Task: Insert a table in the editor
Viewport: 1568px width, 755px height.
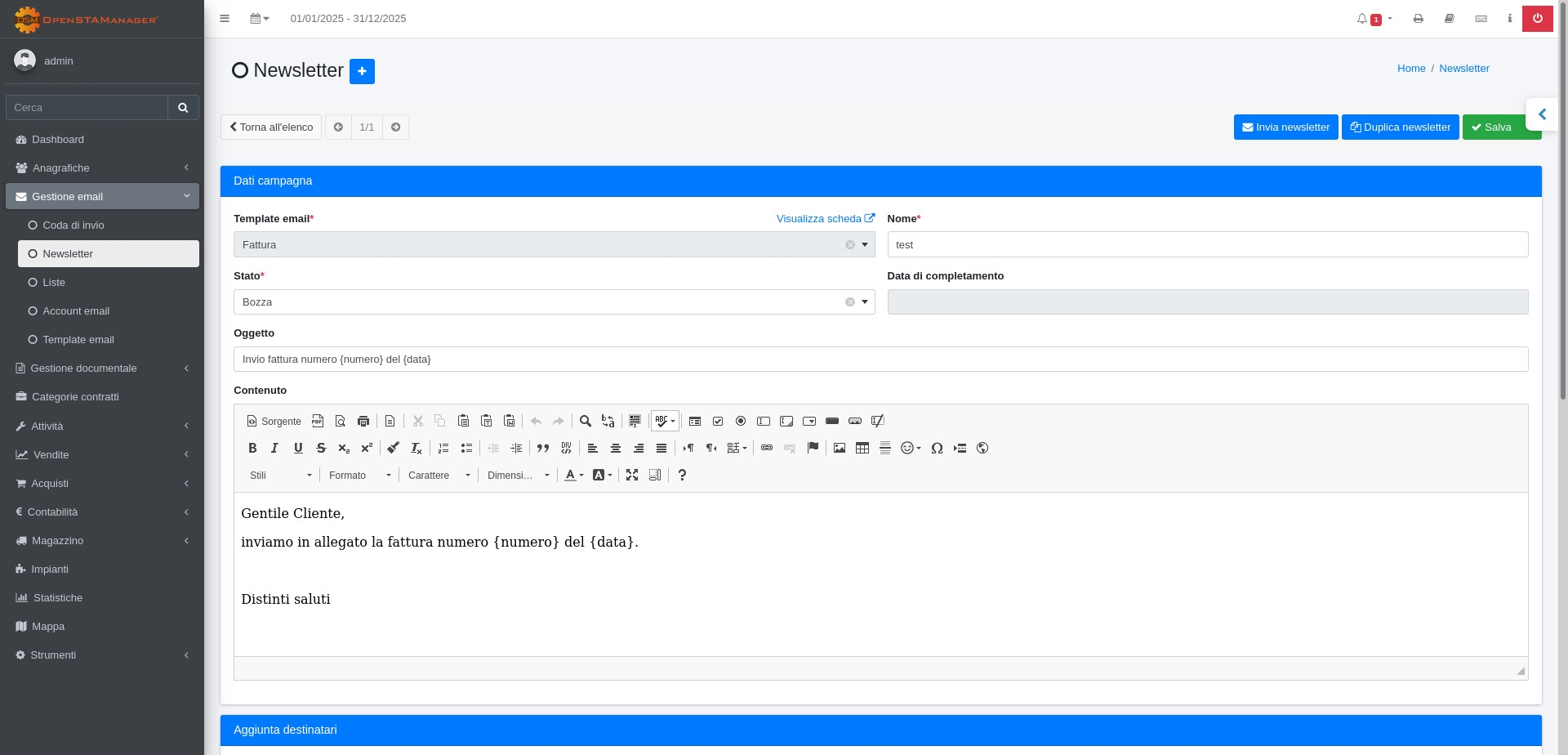Action: pos(862,448)
